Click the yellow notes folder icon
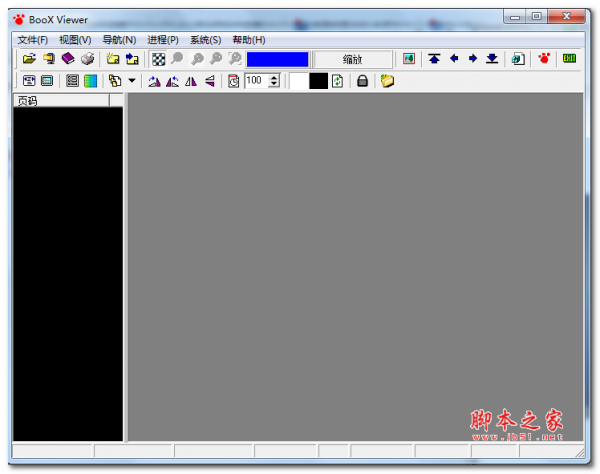Image resolution: width=600 pixels, height=474 pixels. [x=387, y=81]
